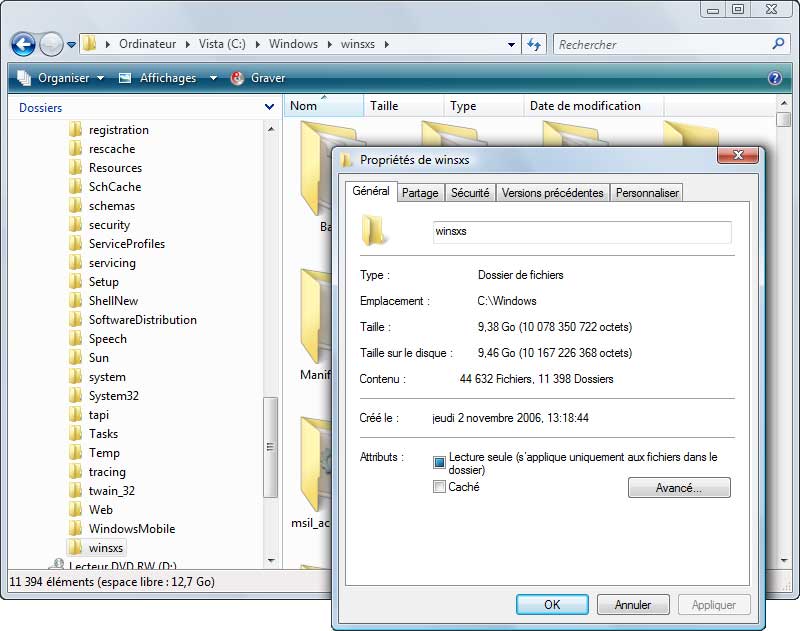Click the refresh icon beside address bar
The image size is (800, 631).
point(534,44)
